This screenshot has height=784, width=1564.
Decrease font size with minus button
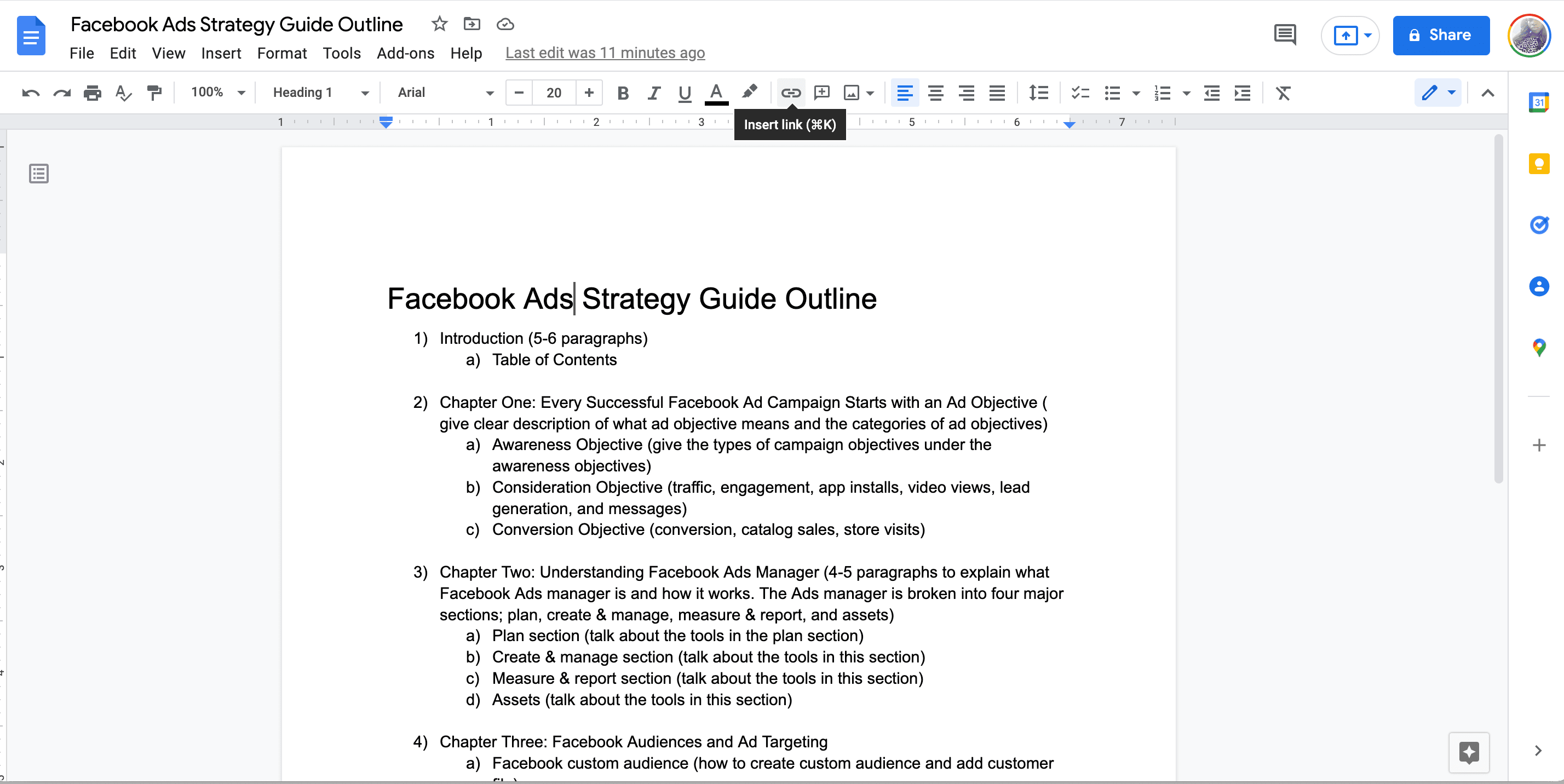(x=519, y=93)
